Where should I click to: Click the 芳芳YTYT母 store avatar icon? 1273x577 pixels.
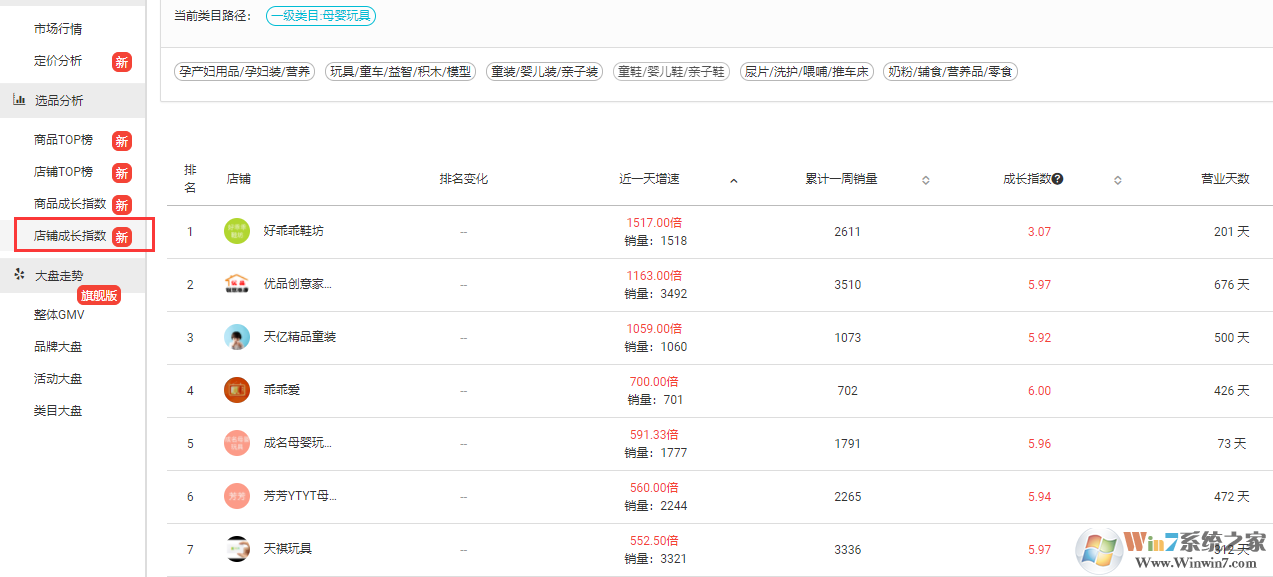coord(237,496)
